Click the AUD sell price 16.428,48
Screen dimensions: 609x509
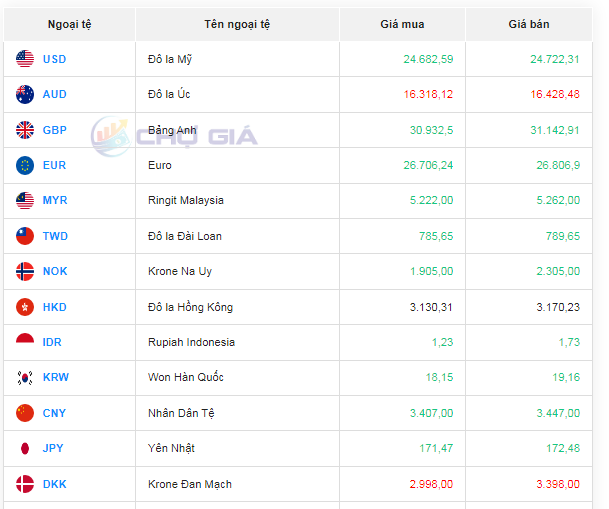pyautogui.click(x=554, y=94)
